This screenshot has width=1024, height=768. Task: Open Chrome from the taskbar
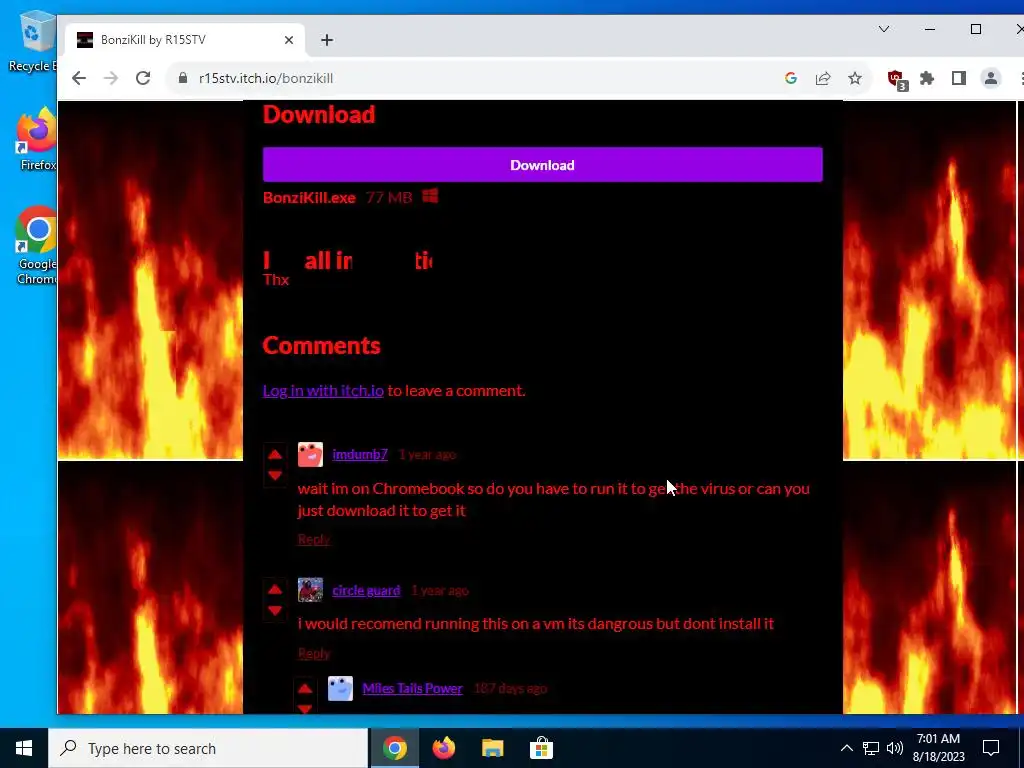(394, 748)
